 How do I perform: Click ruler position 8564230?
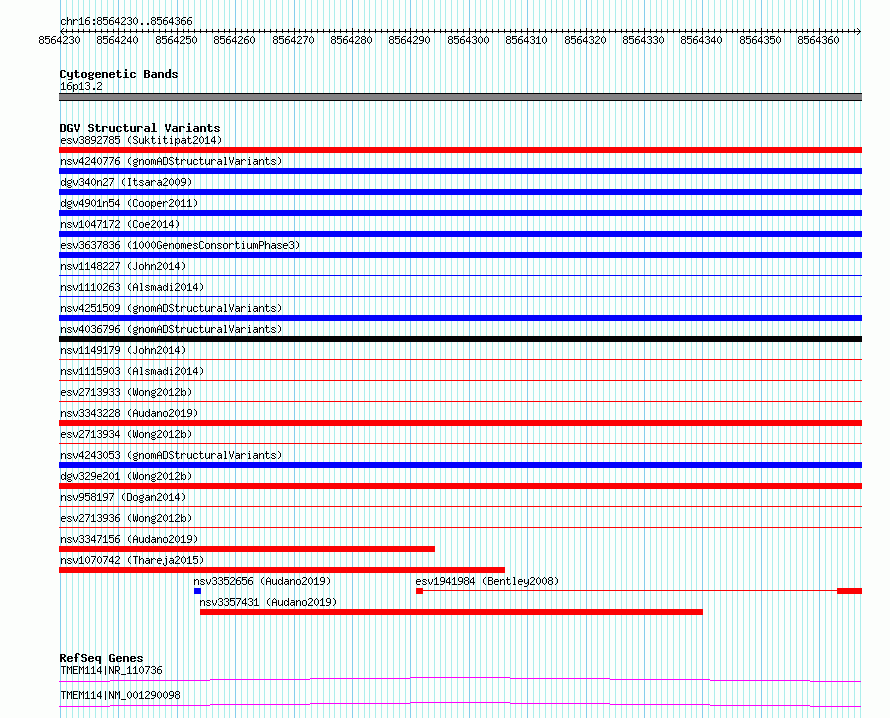pos(60,40)
